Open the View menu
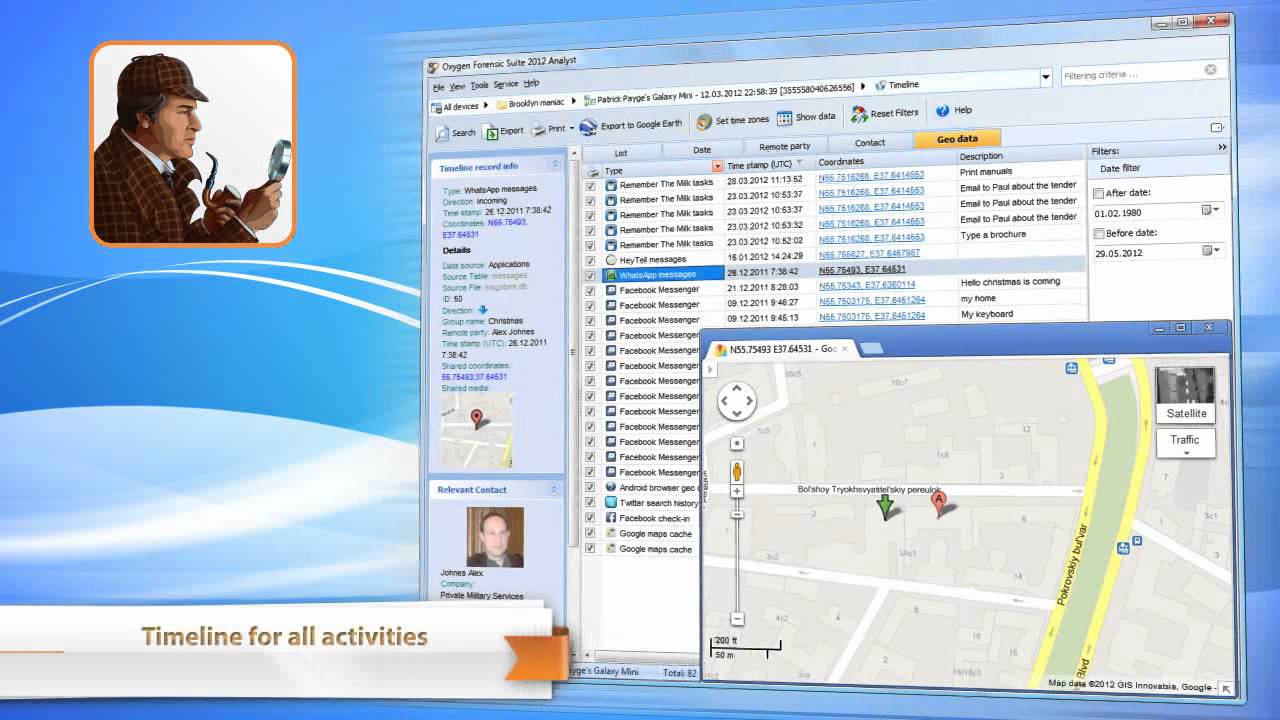1280x720 pixels. click(x=457, y=87)
